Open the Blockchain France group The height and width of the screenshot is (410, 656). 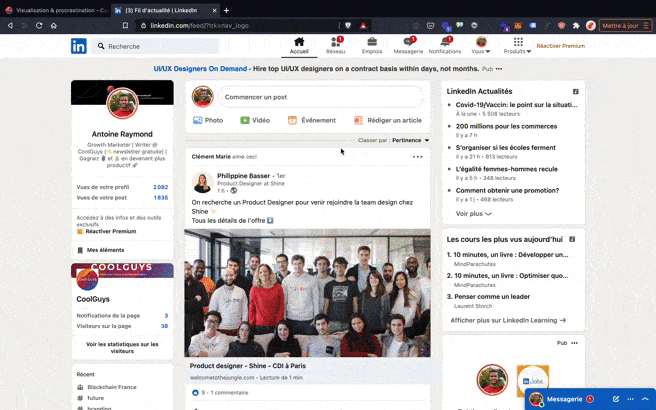pos(112,387)
